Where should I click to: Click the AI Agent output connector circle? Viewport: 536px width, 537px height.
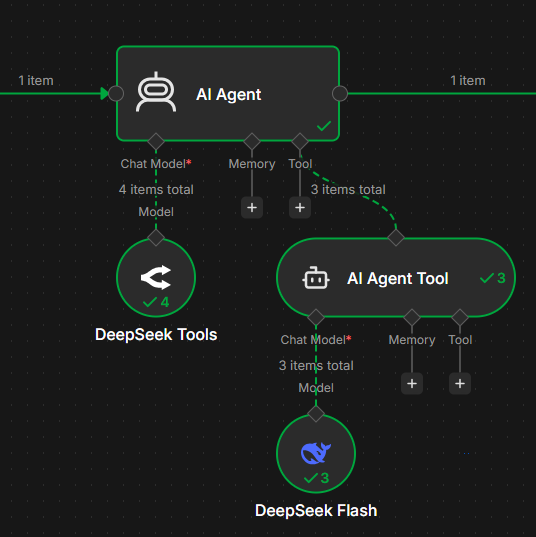click(340, 93)
